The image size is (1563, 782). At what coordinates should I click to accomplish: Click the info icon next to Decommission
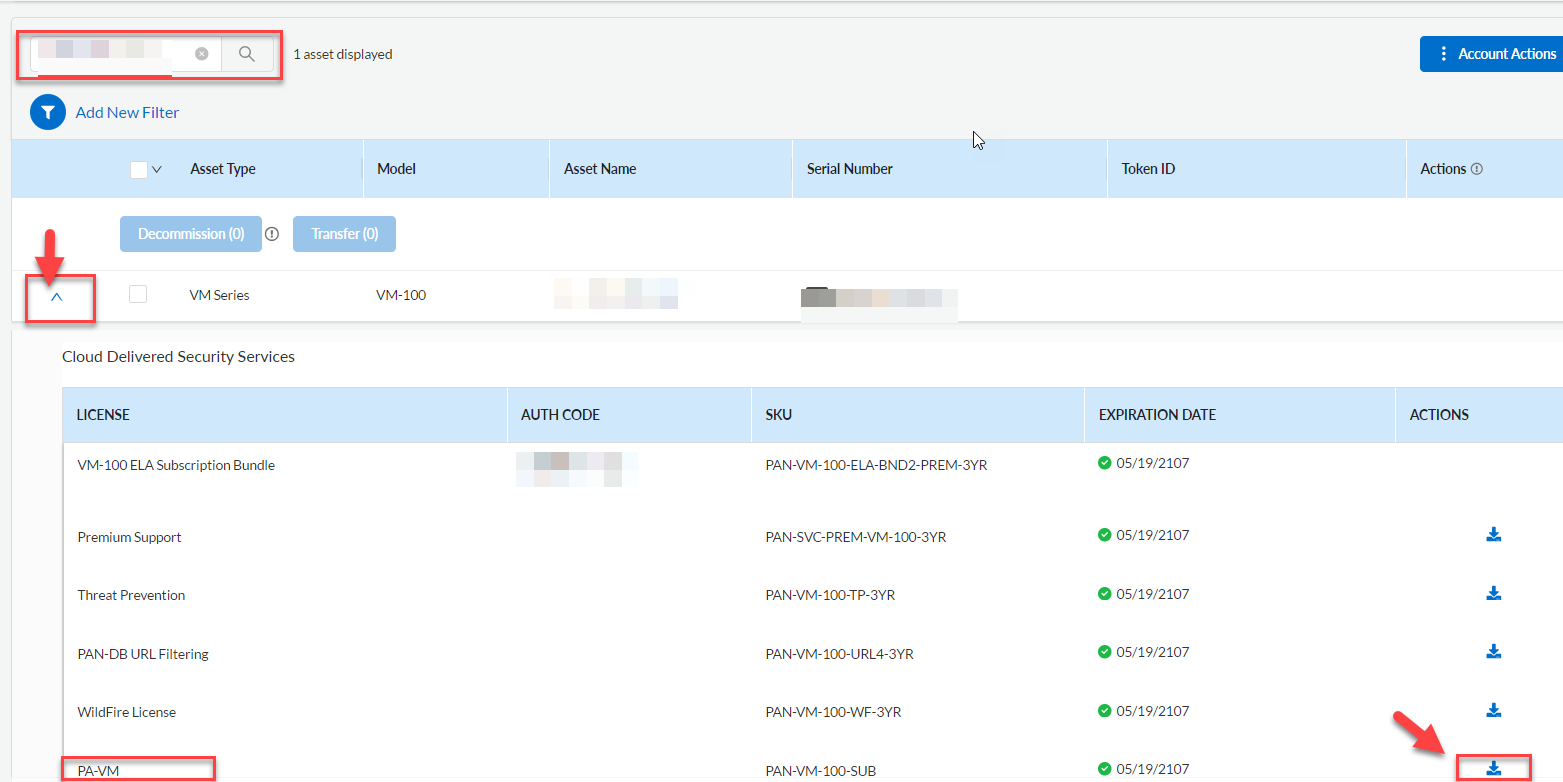(x=272, y=234)
